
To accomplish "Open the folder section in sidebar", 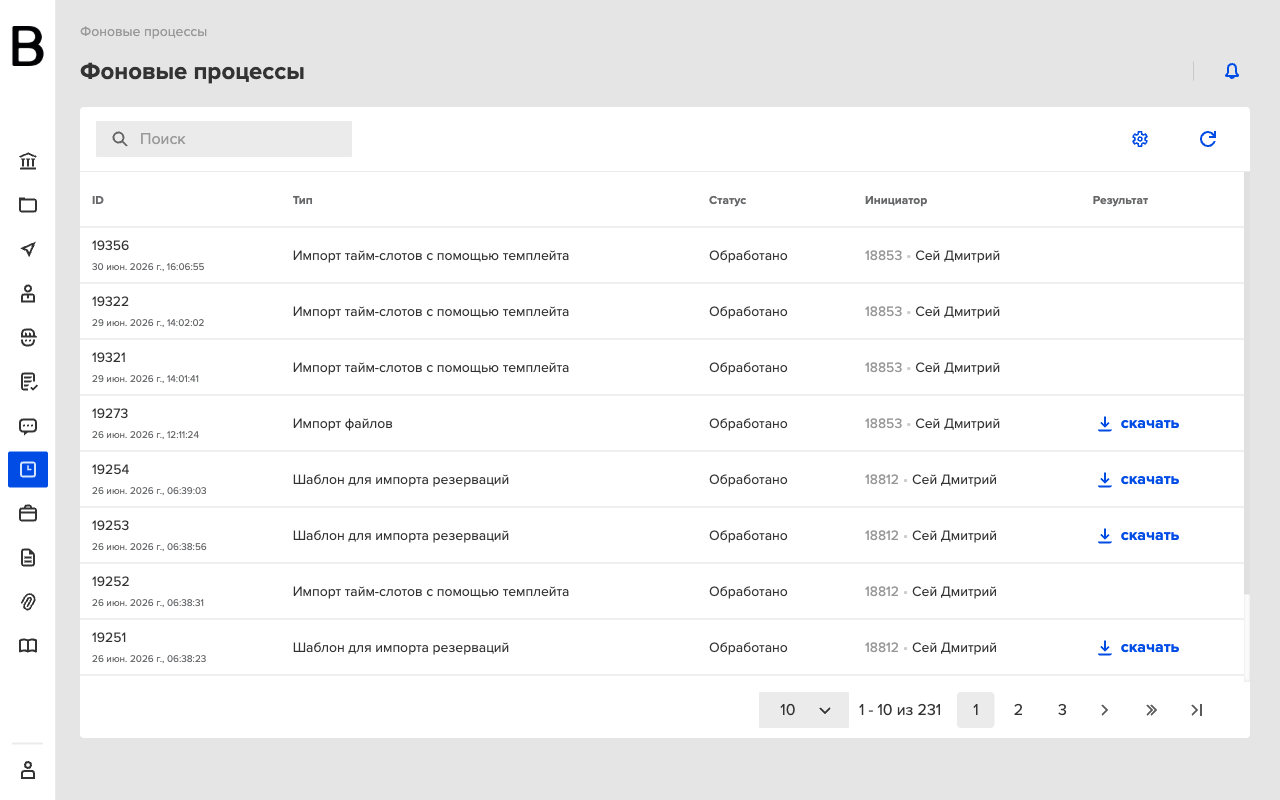I will [28, 205].
